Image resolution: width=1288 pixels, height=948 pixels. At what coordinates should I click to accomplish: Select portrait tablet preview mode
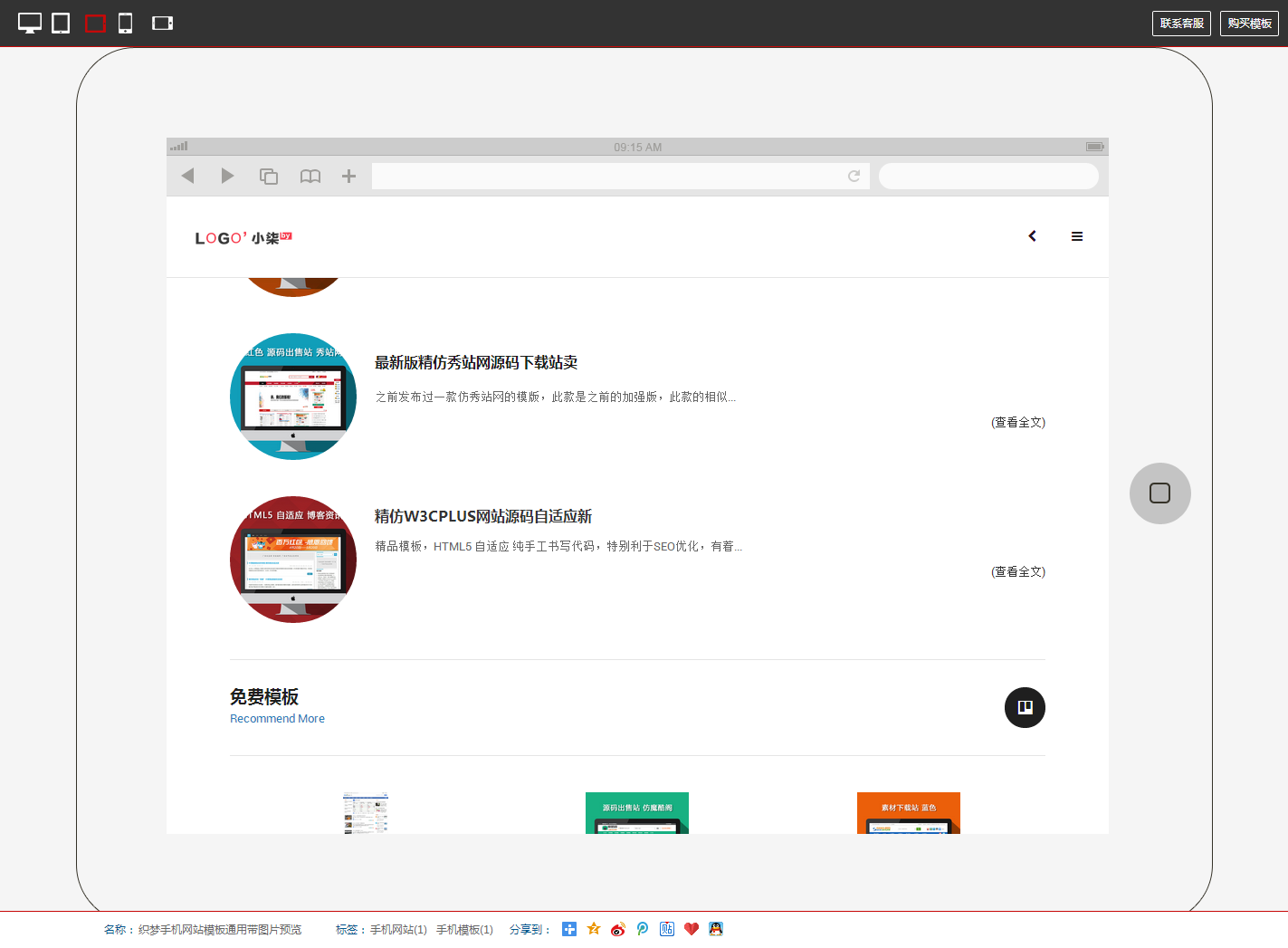click(61, 24)
